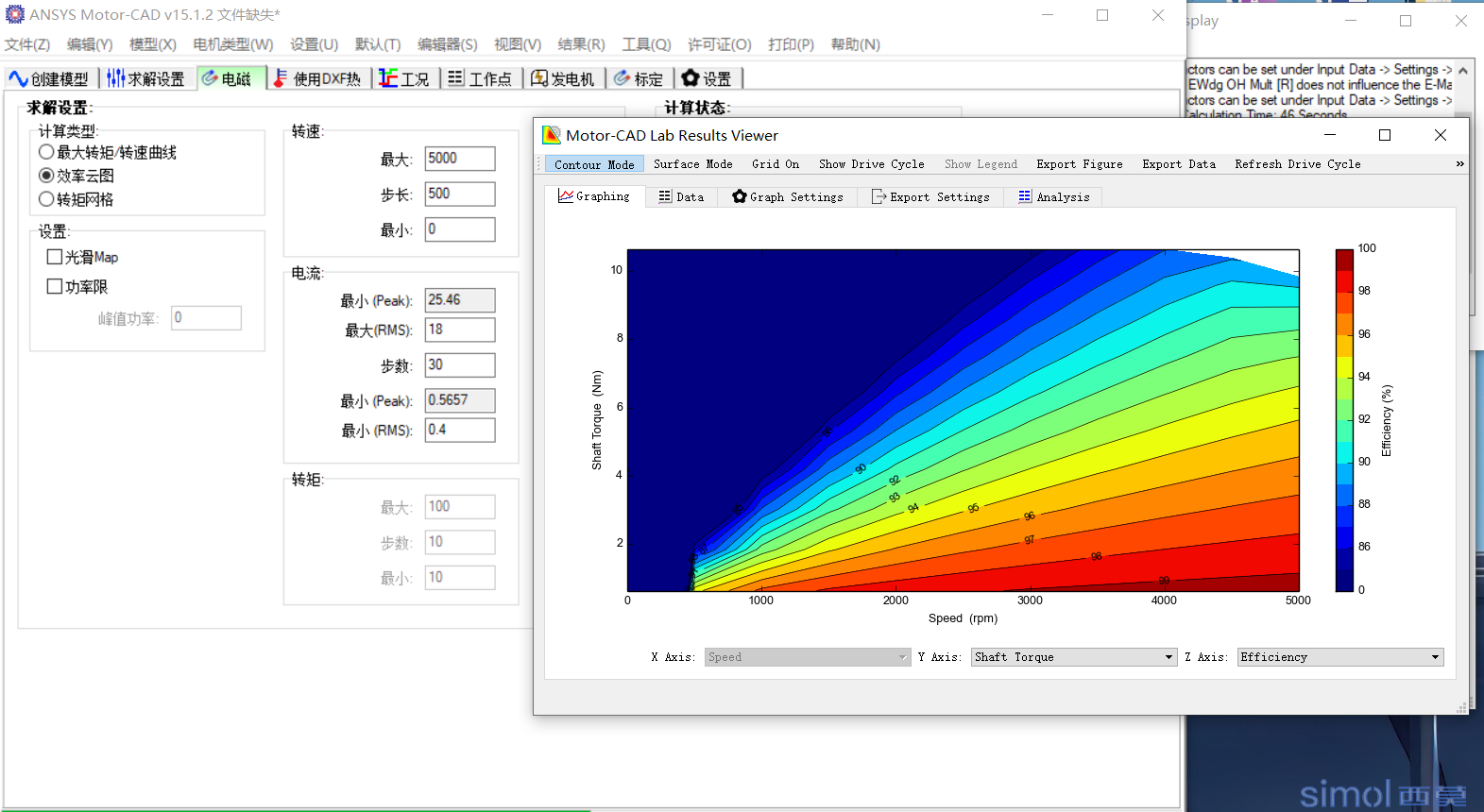
Task: Click the 工况 tab icon
Action: coord(388,78)
